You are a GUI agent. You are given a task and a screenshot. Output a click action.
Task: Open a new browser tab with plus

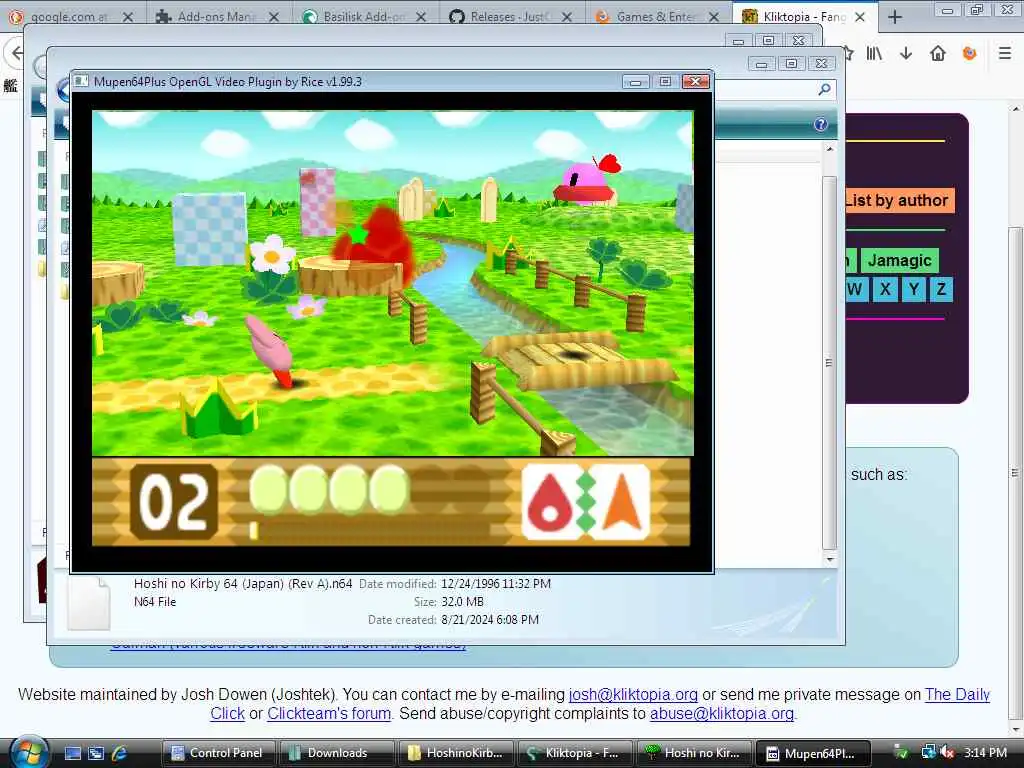(x=895, y=17)
